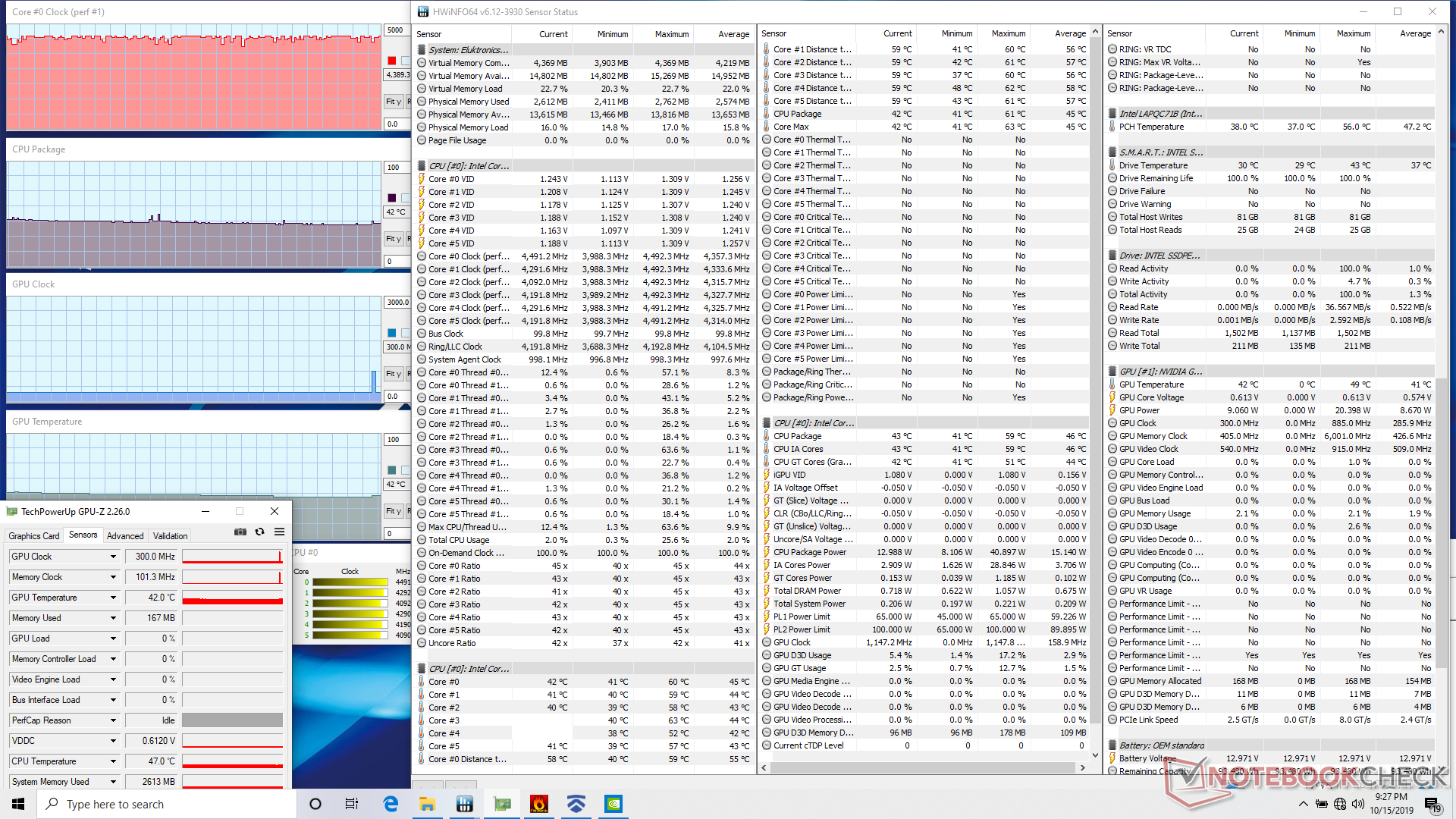
Task: Take a GPU-Z screenshot with camera icon
Action: (x=240, y=532)
